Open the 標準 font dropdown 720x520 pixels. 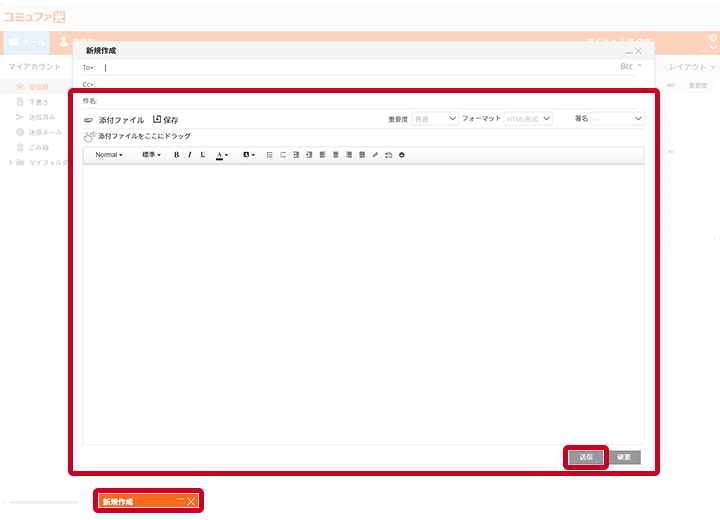pyautogui.click(x=151, y=155)
